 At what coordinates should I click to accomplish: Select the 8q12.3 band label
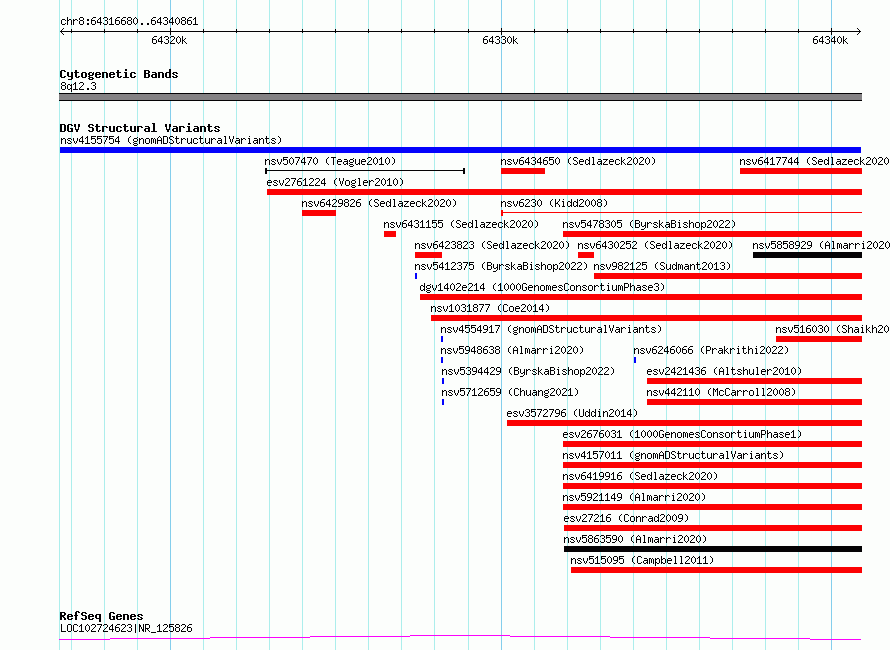pyautogui.click(x=78, y=86)
